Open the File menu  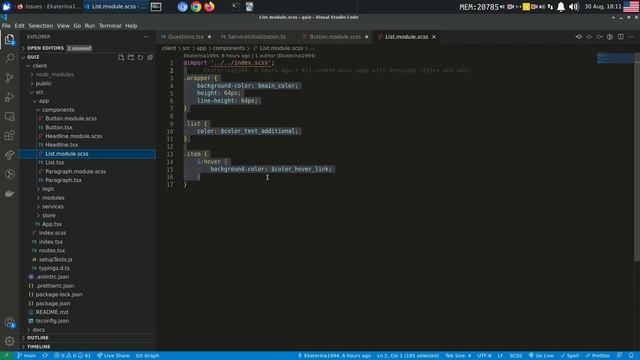click(x=6, y=26)
